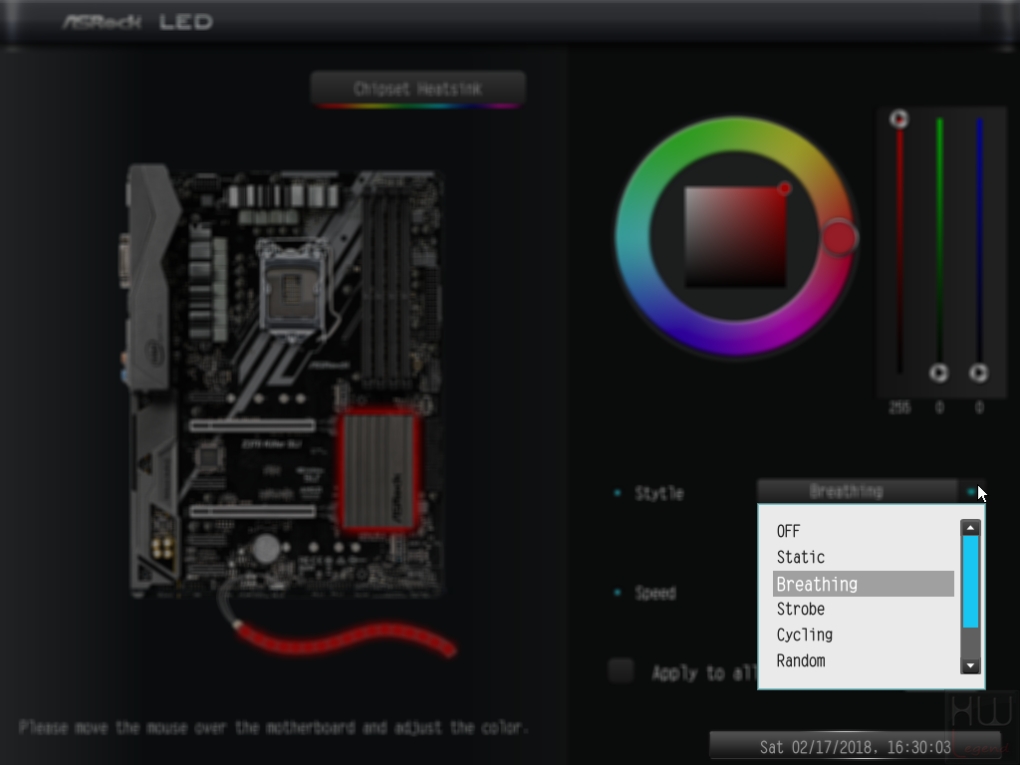Click the blue slider handle at bottom
Screen dimensions: 1020x765
pyautogui.click(x=979, y=373)
